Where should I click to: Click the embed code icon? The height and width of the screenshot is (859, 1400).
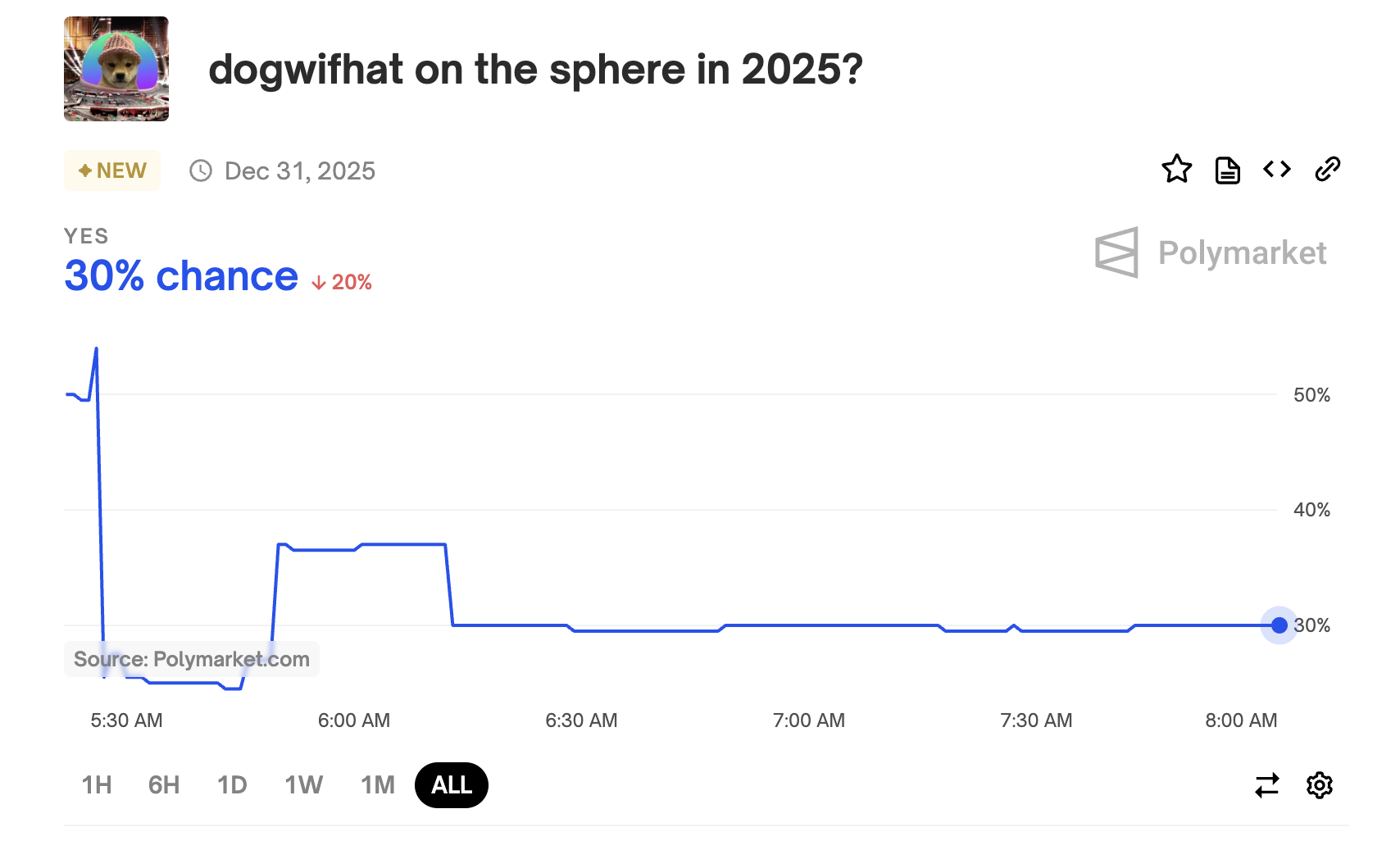click(1276, 170)
